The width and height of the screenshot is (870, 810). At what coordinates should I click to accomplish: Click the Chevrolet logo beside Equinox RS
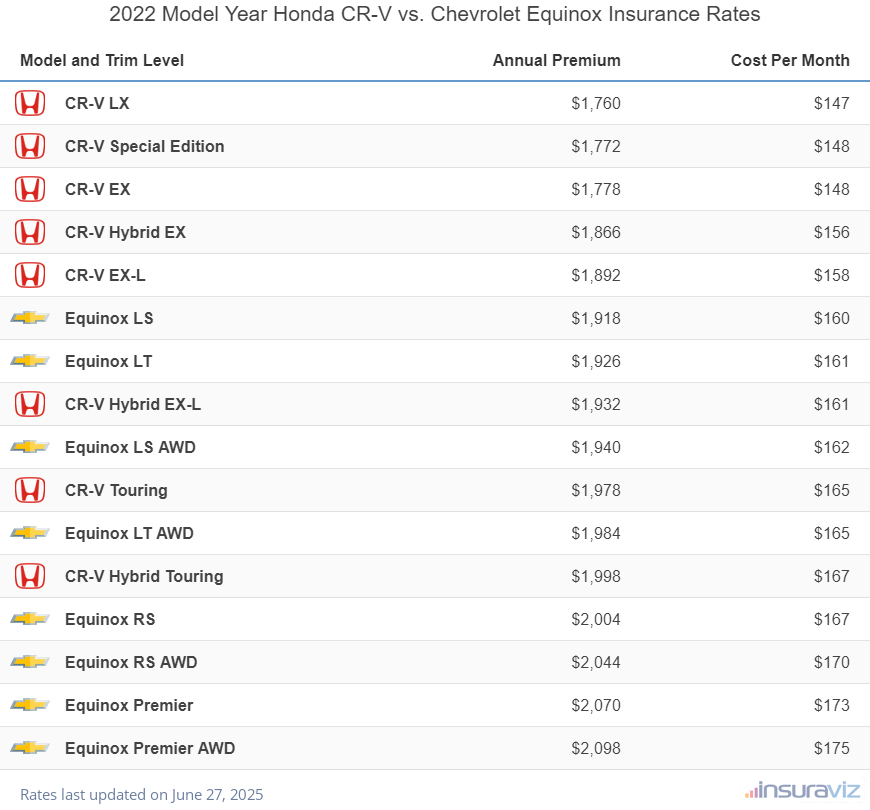point(30,619)
